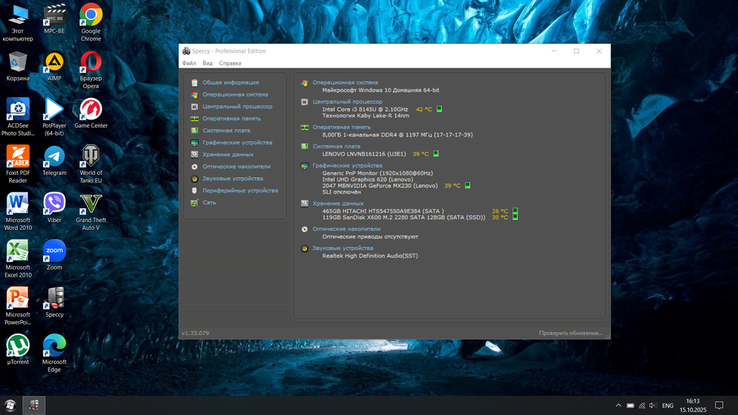Open the Центральный процессор heading in summary panel

point(347,102)
